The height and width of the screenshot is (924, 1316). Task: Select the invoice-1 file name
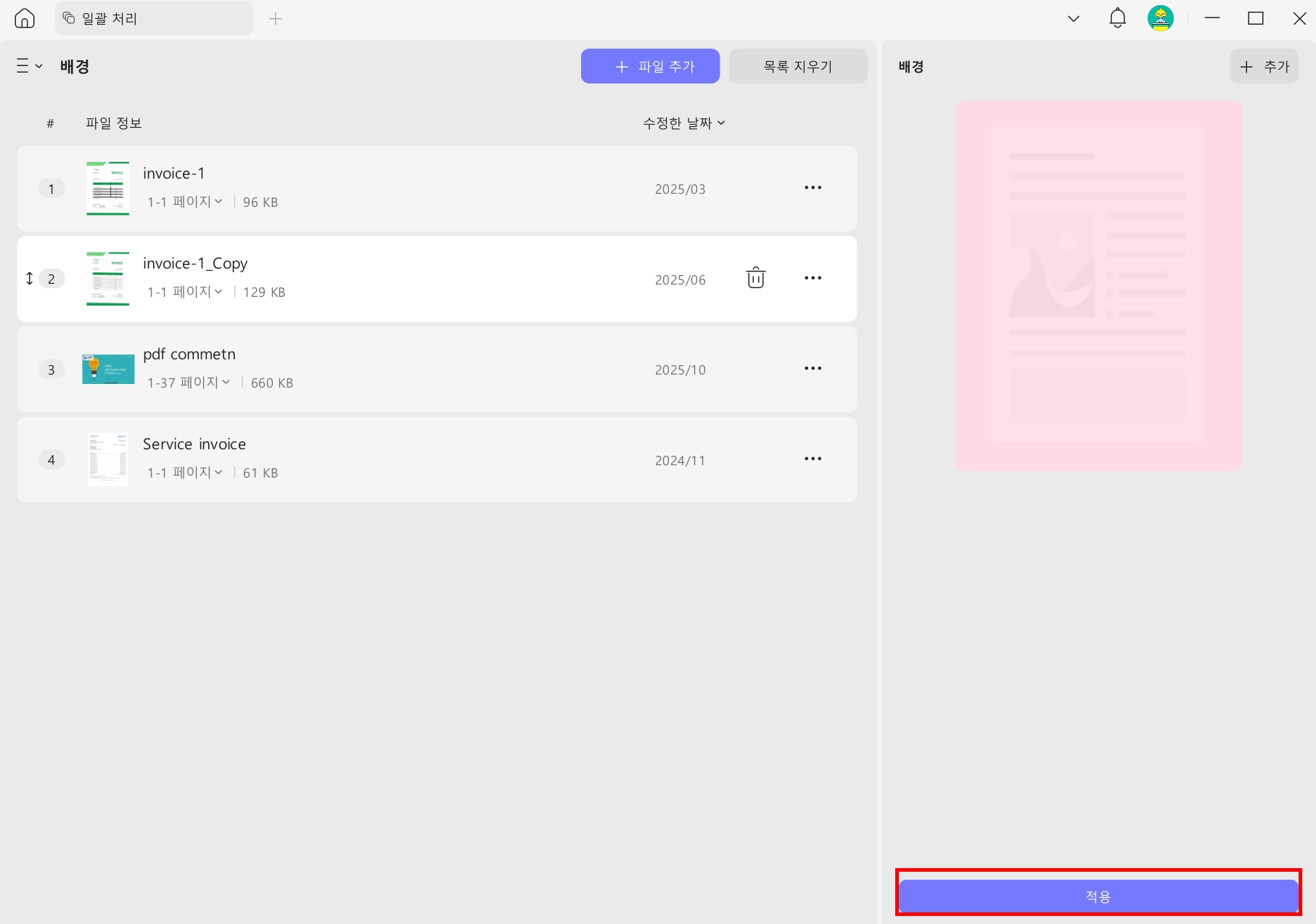click(x=174, y=173)
